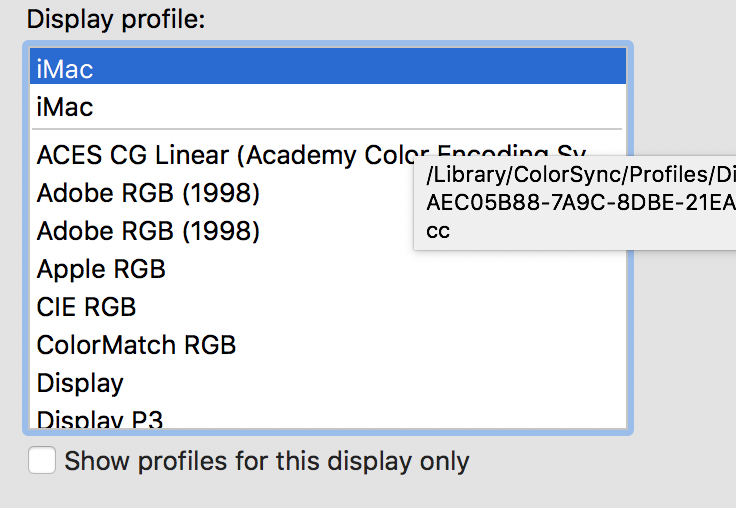Select ColorMatch RGB profile
The height and width of the screenshot is (508, 736).
pos(136,345)
